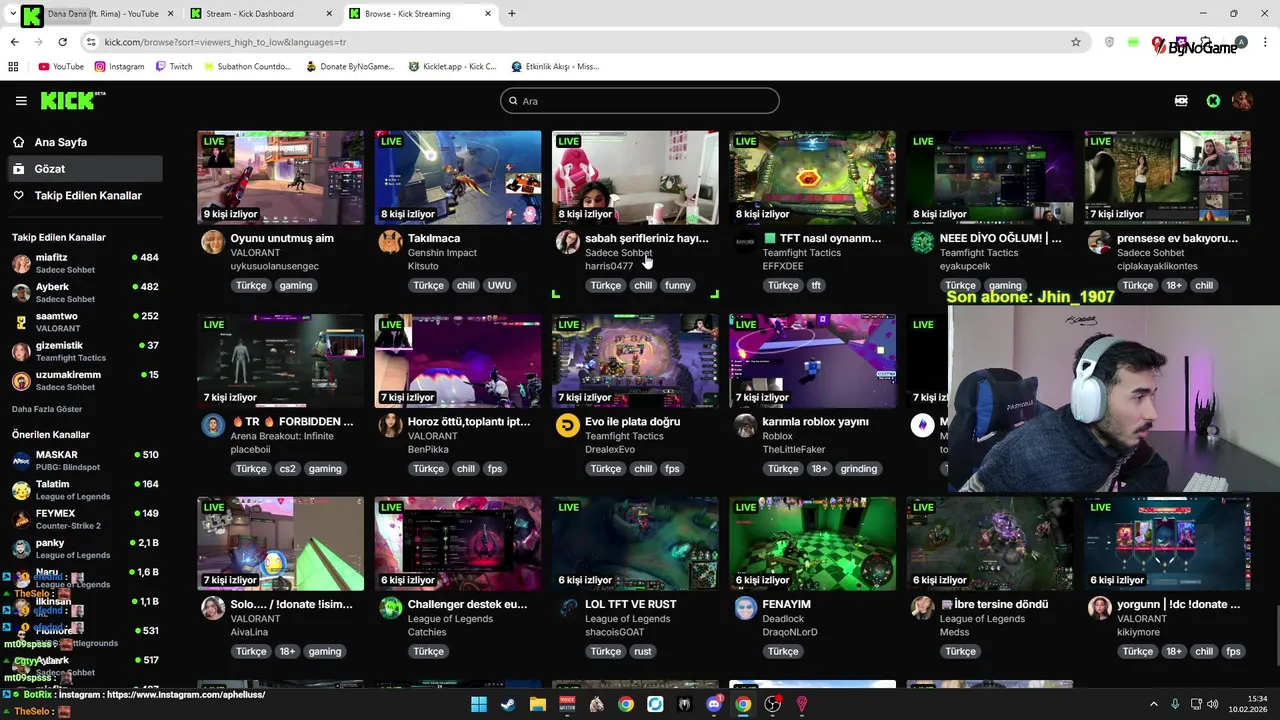Expand Daha Fazla Göster in sidebar

point(47,409)
